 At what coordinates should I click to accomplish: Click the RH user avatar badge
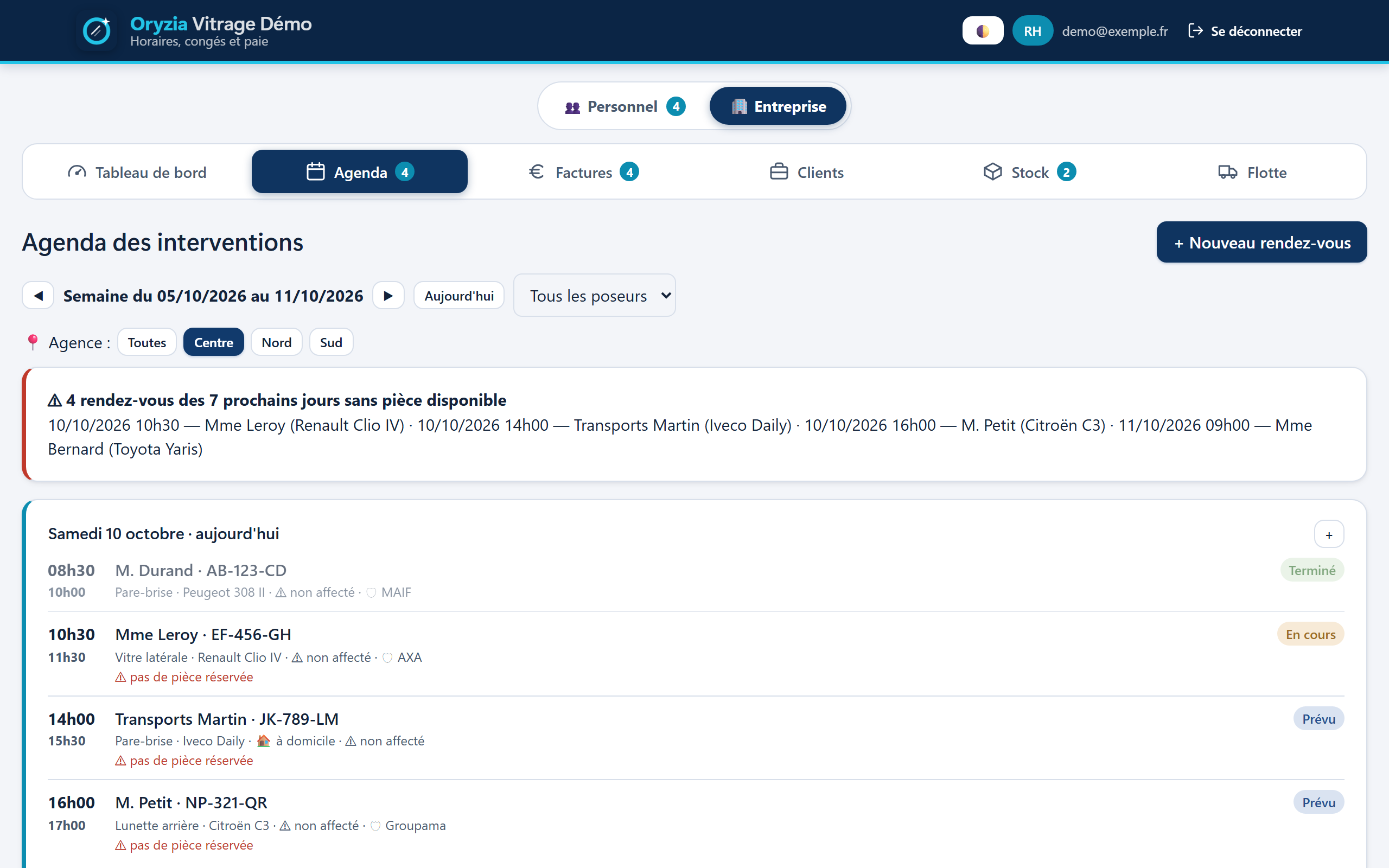click(1032, 31)
